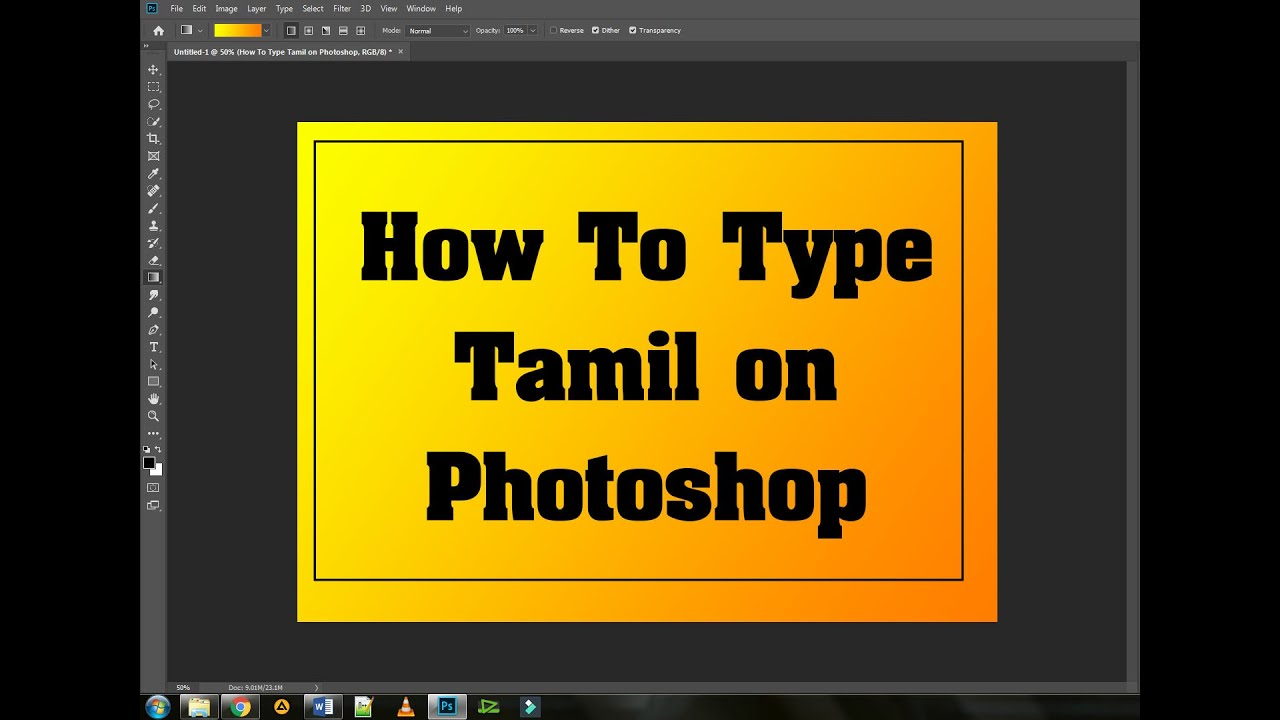The height and width of the screenshot is (720, 1280).
Task: Click the Change Screen Mode icon
Action: [x=153, y=505]
